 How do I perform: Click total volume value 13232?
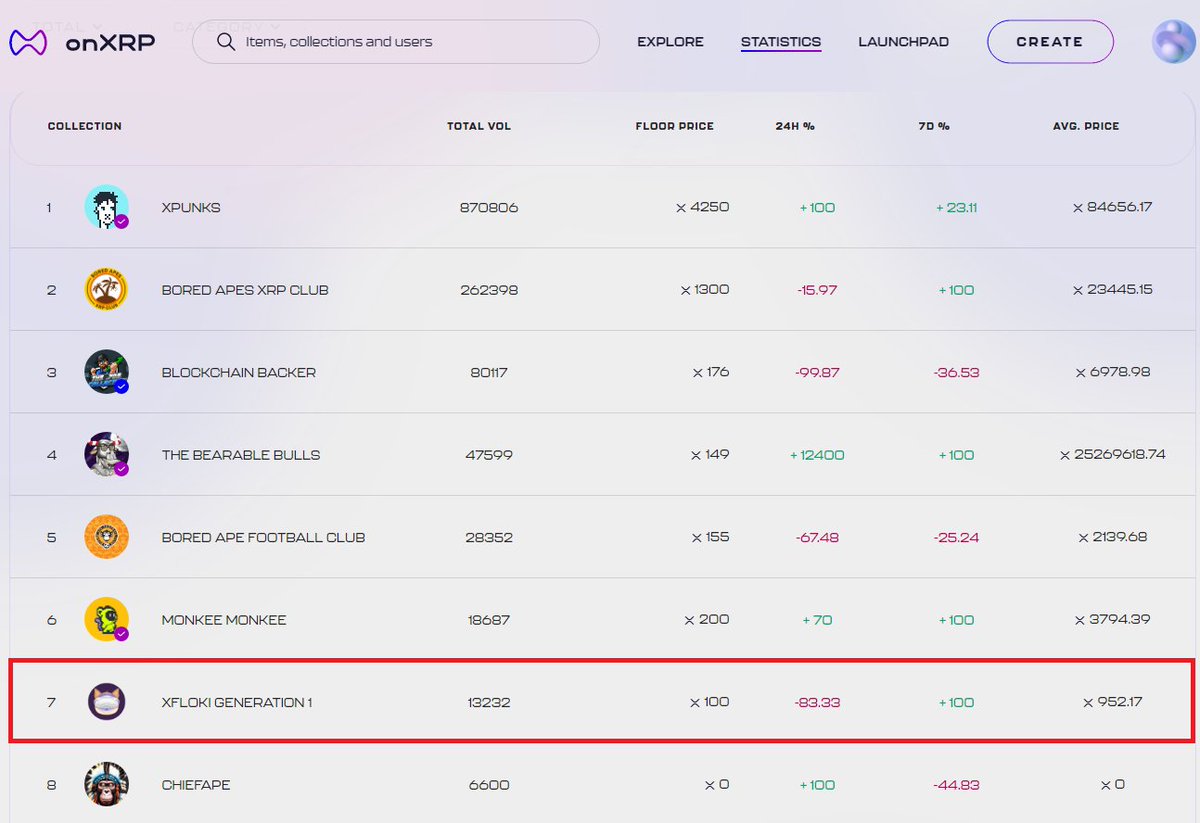(x=489, y=702)
